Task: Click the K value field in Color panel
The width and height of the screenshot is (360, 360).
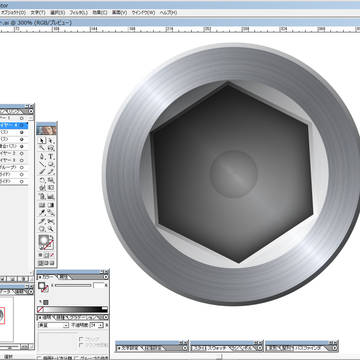Action: point(99,285)
